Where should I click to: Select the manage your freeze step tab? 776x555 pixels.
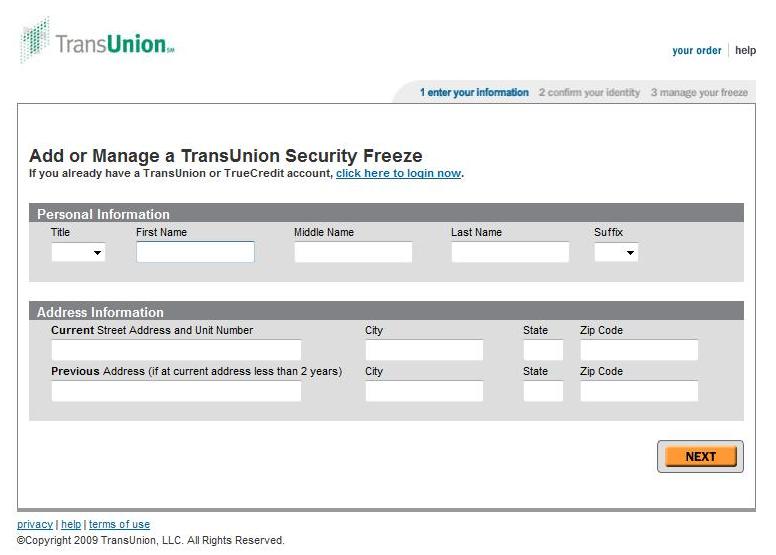click(699, 93)
